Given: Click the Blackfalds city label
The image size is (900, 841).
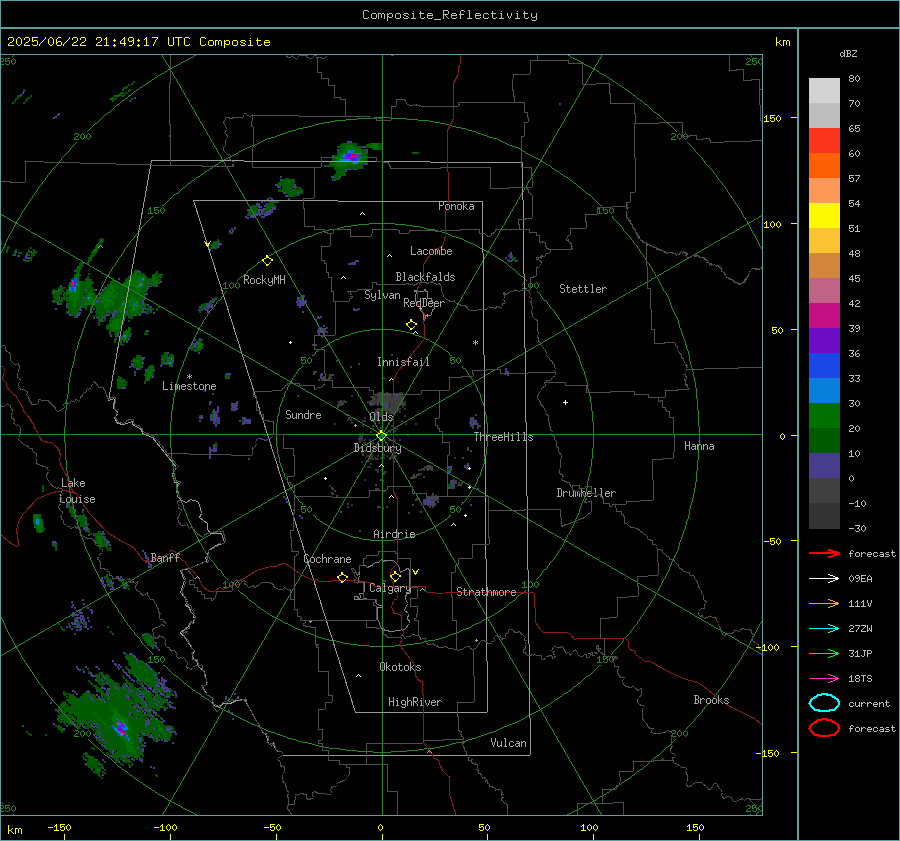Looking at the screenshot, I should pyautogui.click(x=425, y=277).
